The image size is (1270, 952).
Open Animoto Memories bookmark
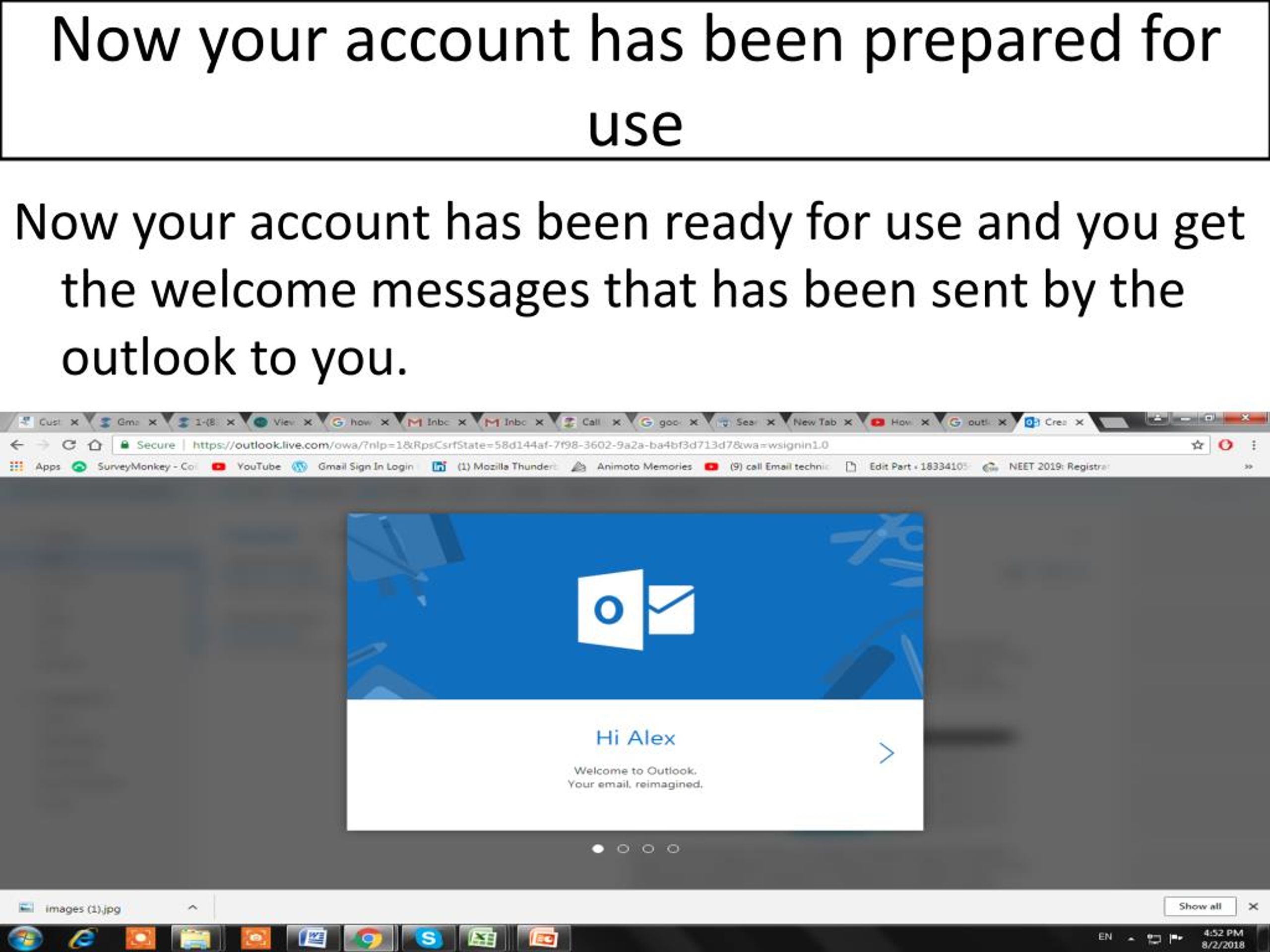tap(632, 467)
